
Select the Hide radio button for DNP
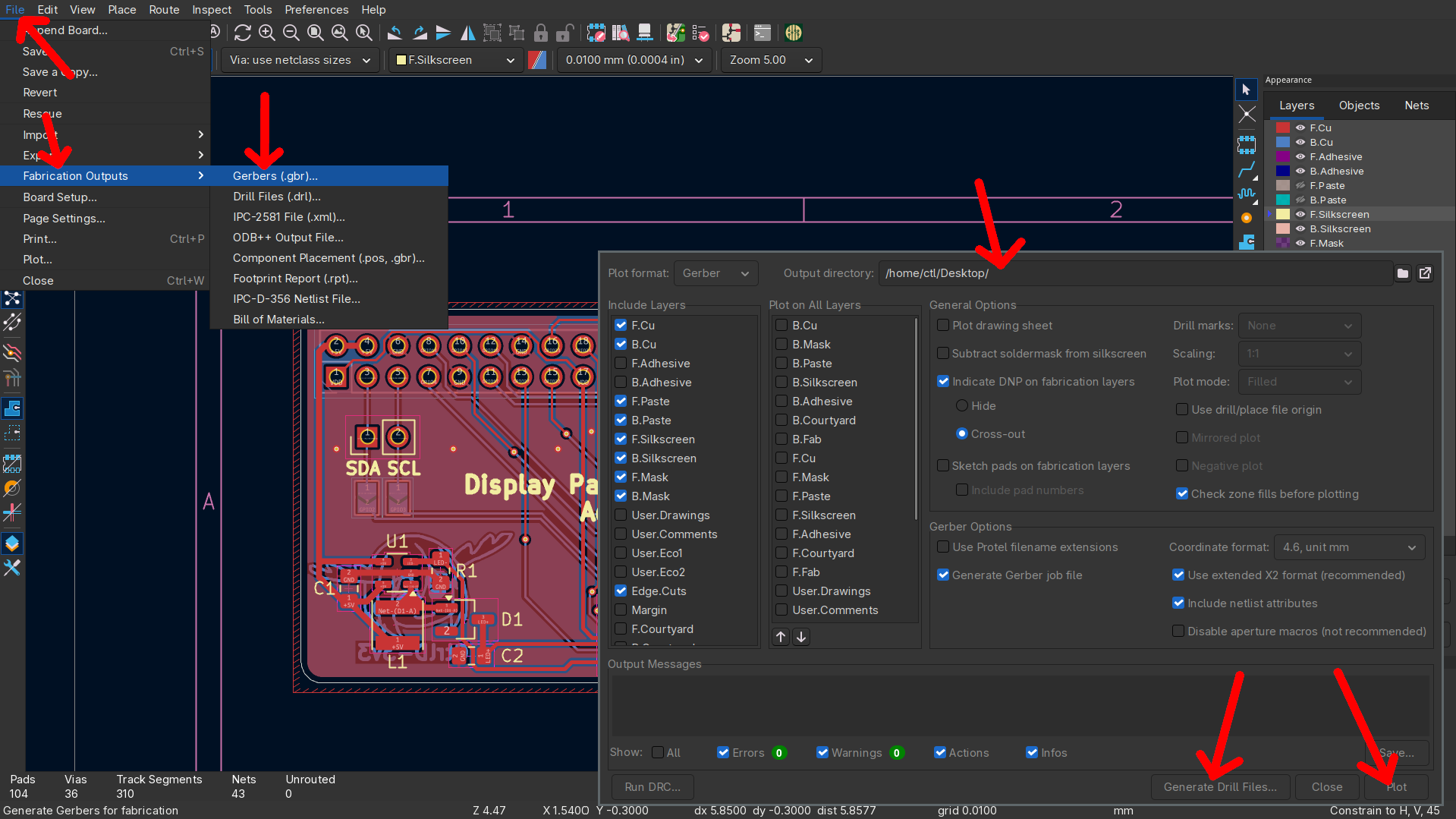pos(962,406)
